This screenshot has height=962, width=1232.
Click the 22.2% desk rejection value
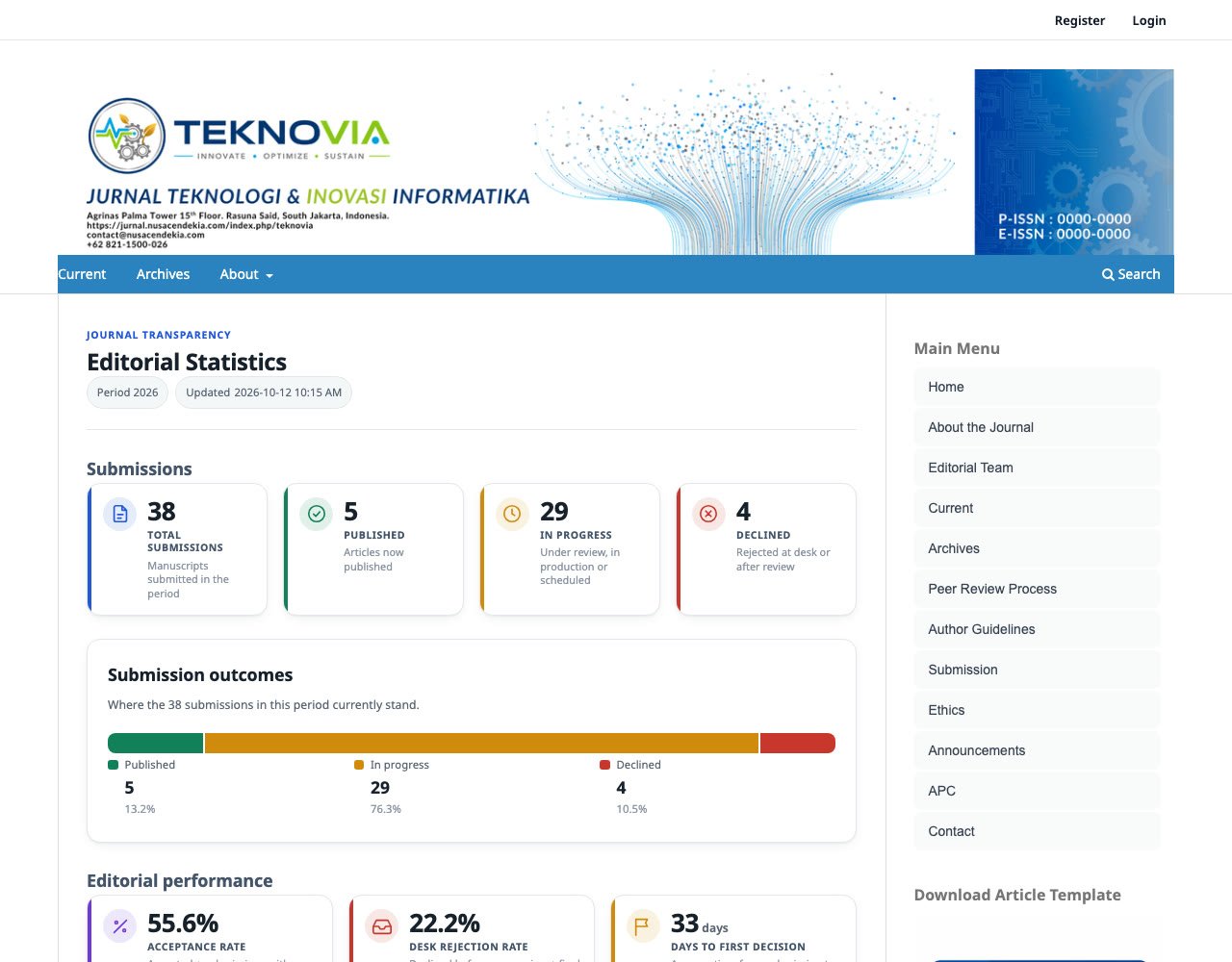[x=445, y=924]
